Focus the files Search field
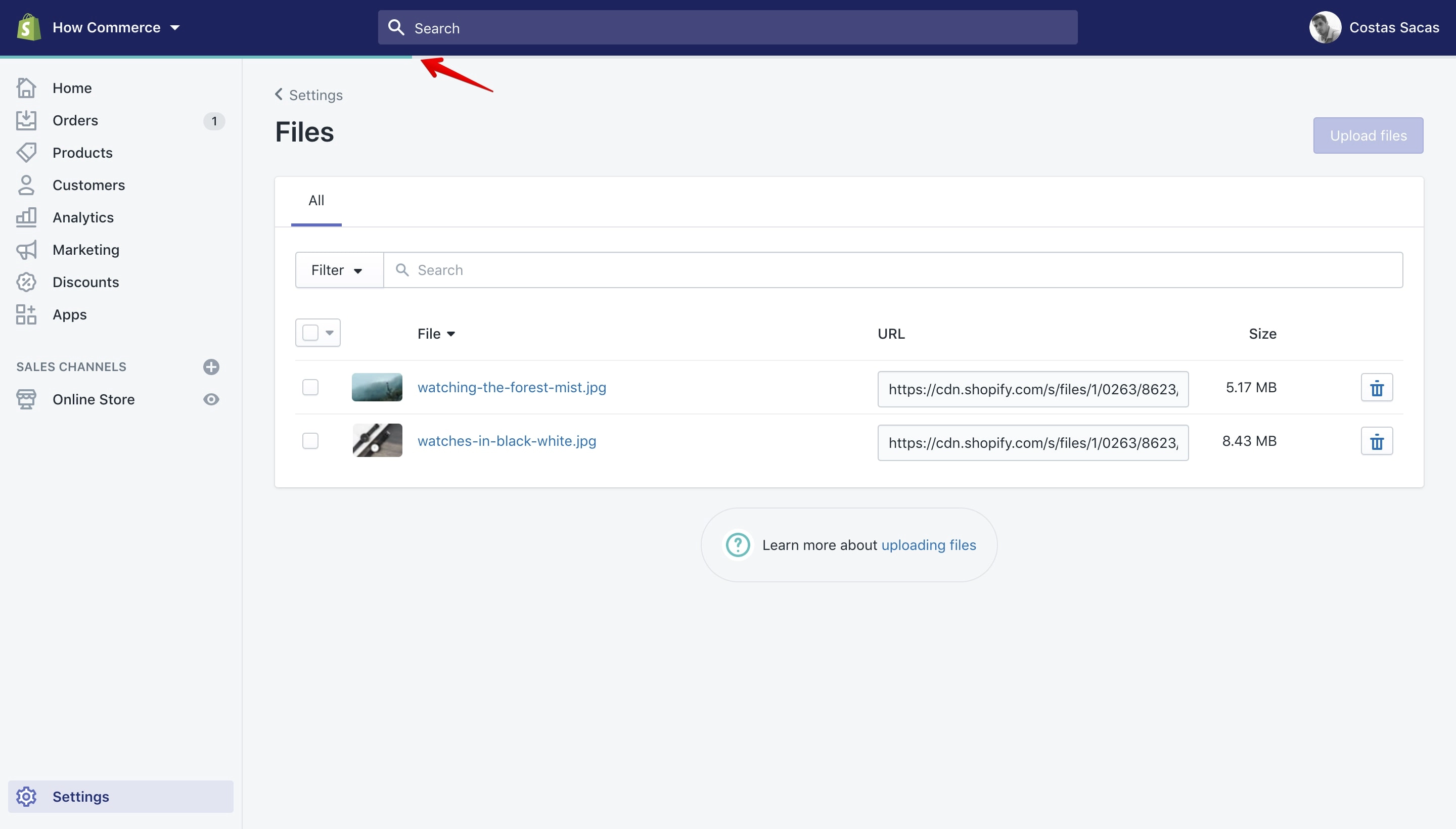The height and width of the screenshot is (829, 1456). click(893, 270)
